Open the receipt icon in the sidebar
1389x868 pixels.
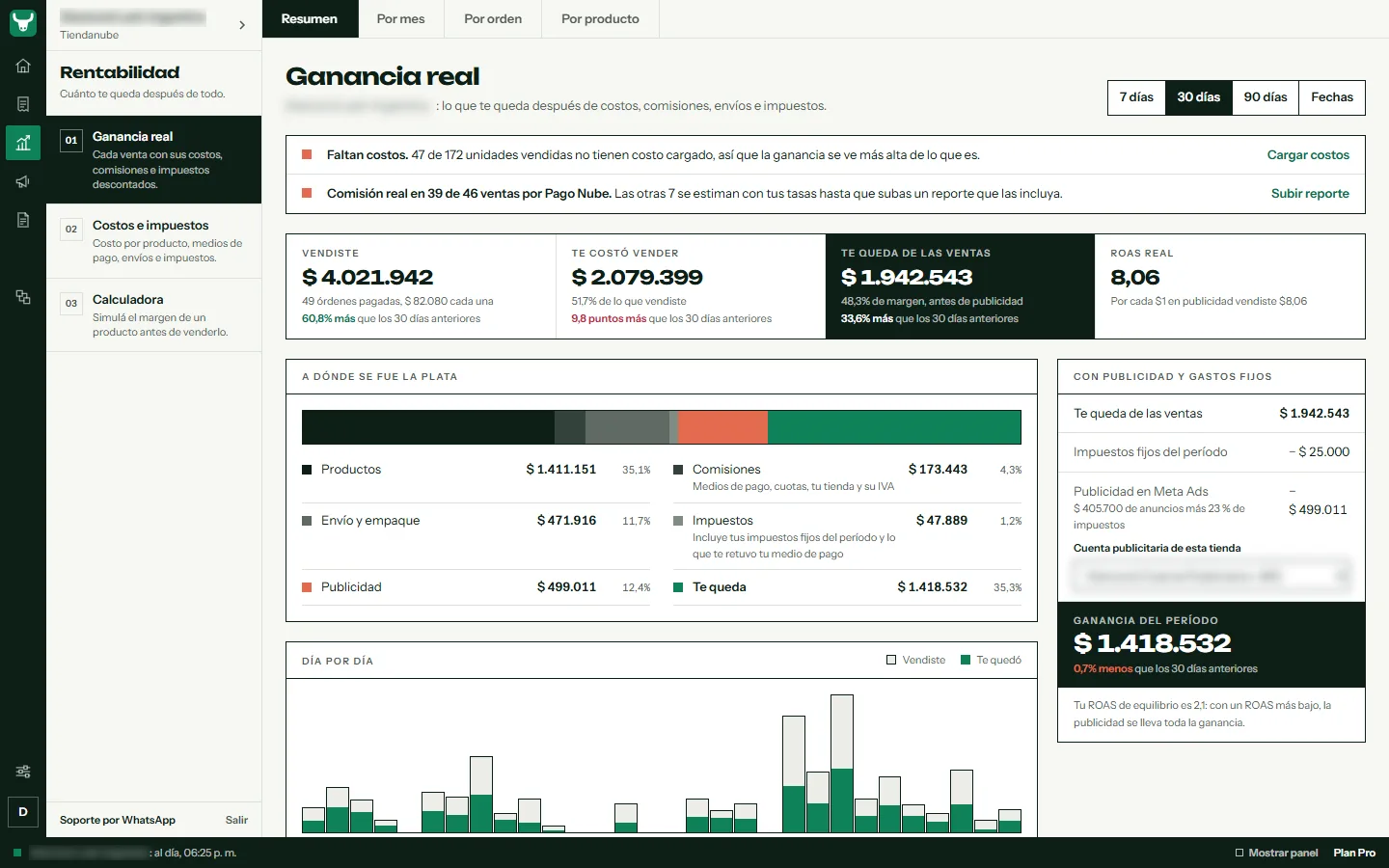[23, 104]
